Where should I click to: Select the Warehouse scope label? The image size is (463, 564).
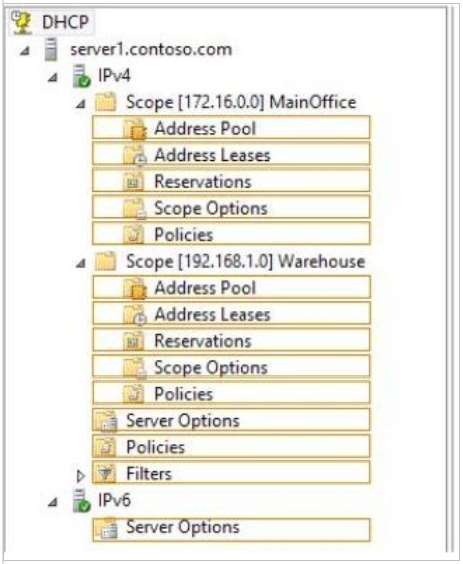(246, 261)
